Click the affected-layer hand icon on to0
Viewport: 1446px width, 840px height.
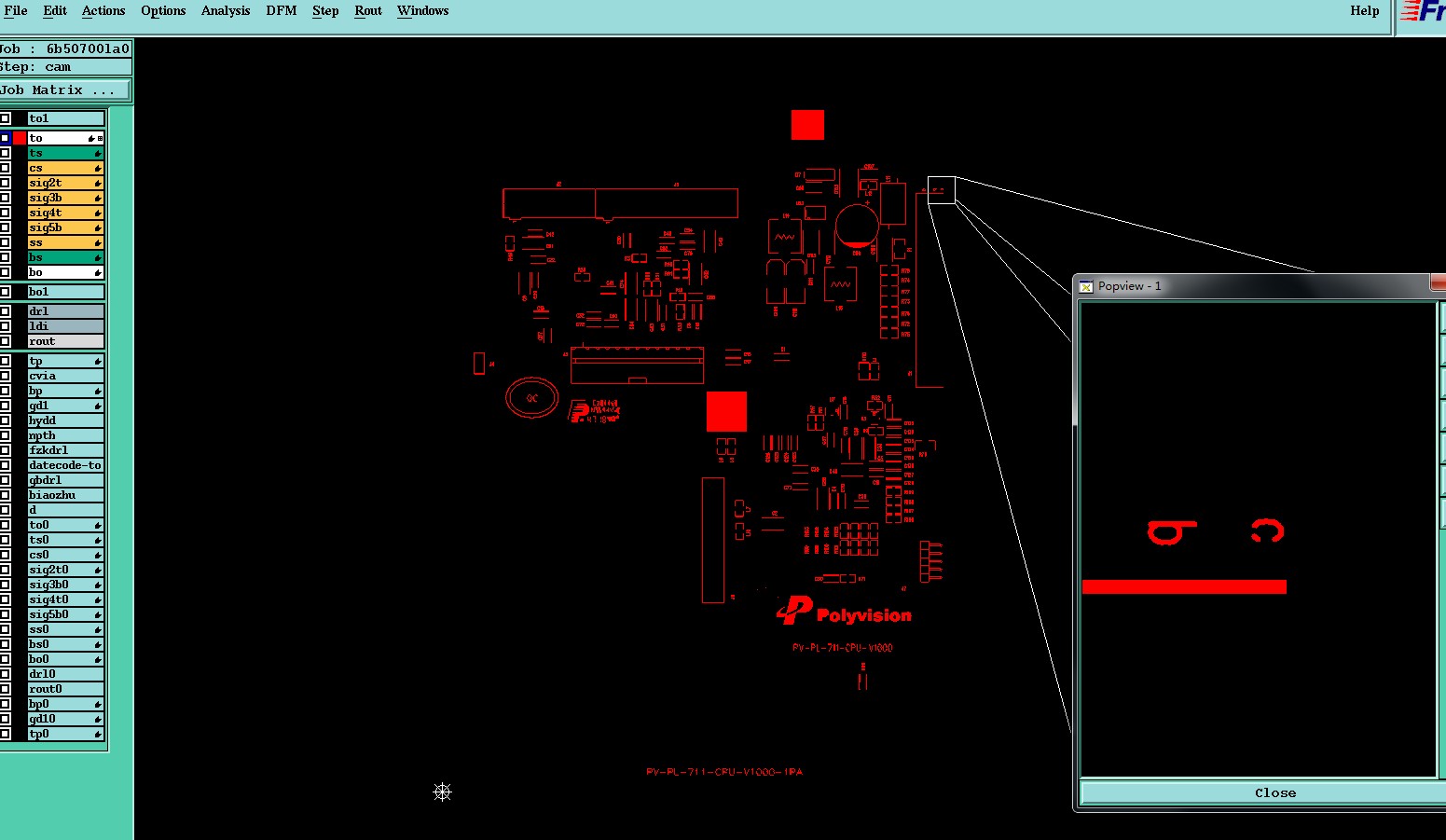[x=97, y=525]
